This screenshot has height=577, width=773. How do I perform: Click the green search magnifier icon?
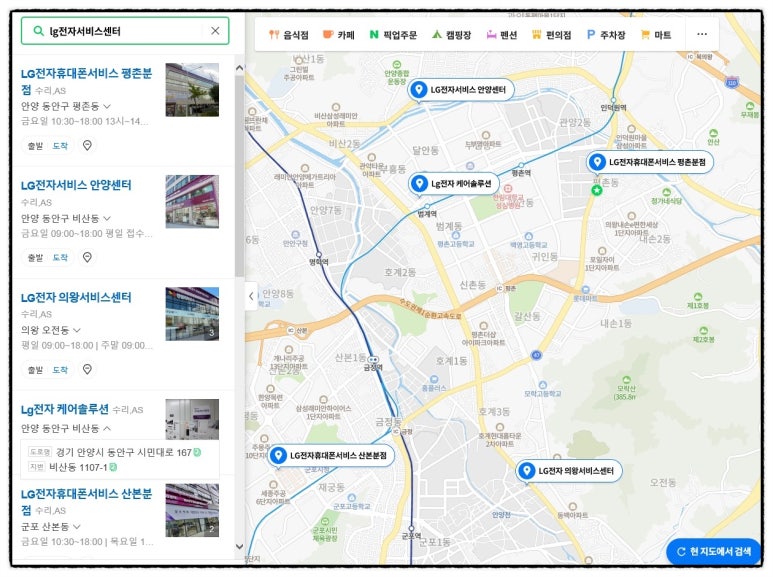coord(38,31)
